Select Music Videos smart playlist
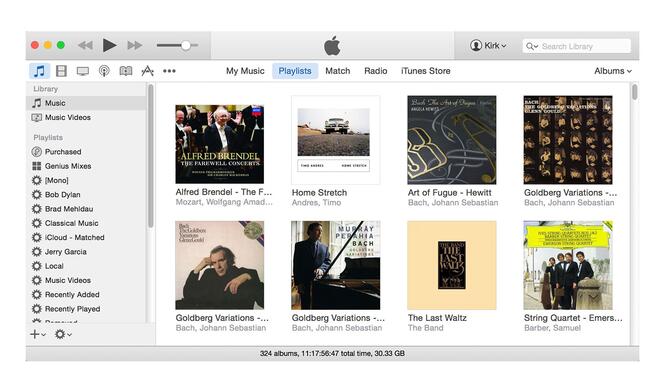The height and width of the screenshot is (390, 660). tap(86, 280)
